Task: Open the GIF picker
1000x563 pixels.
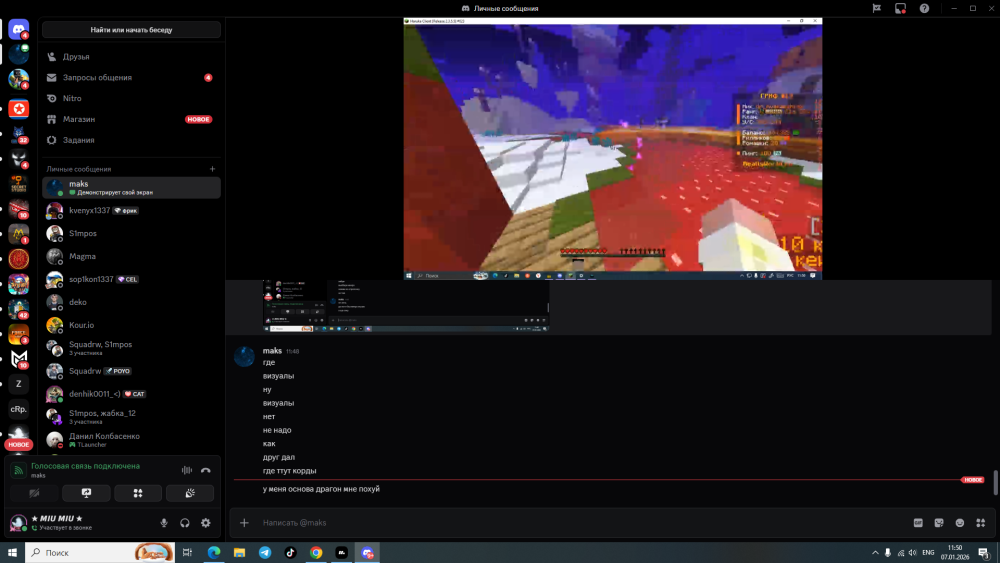Action: click(918, 523)
